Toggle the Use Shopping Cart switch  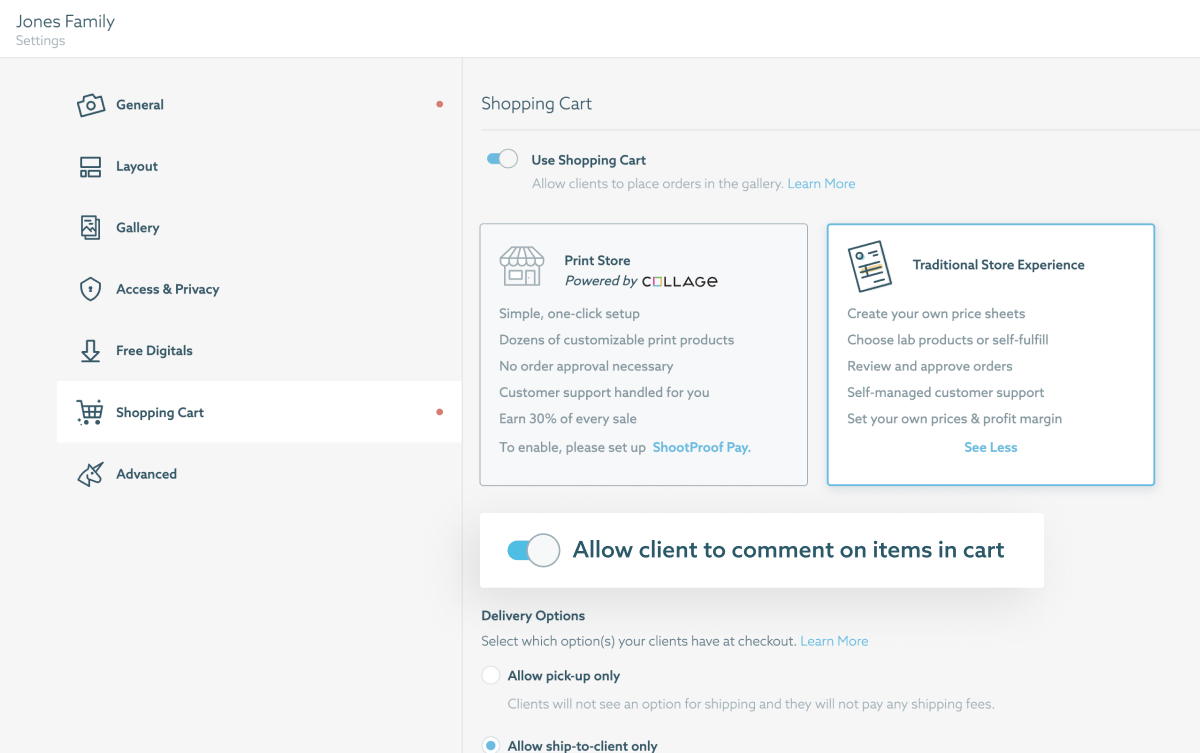tap(502, 158)
